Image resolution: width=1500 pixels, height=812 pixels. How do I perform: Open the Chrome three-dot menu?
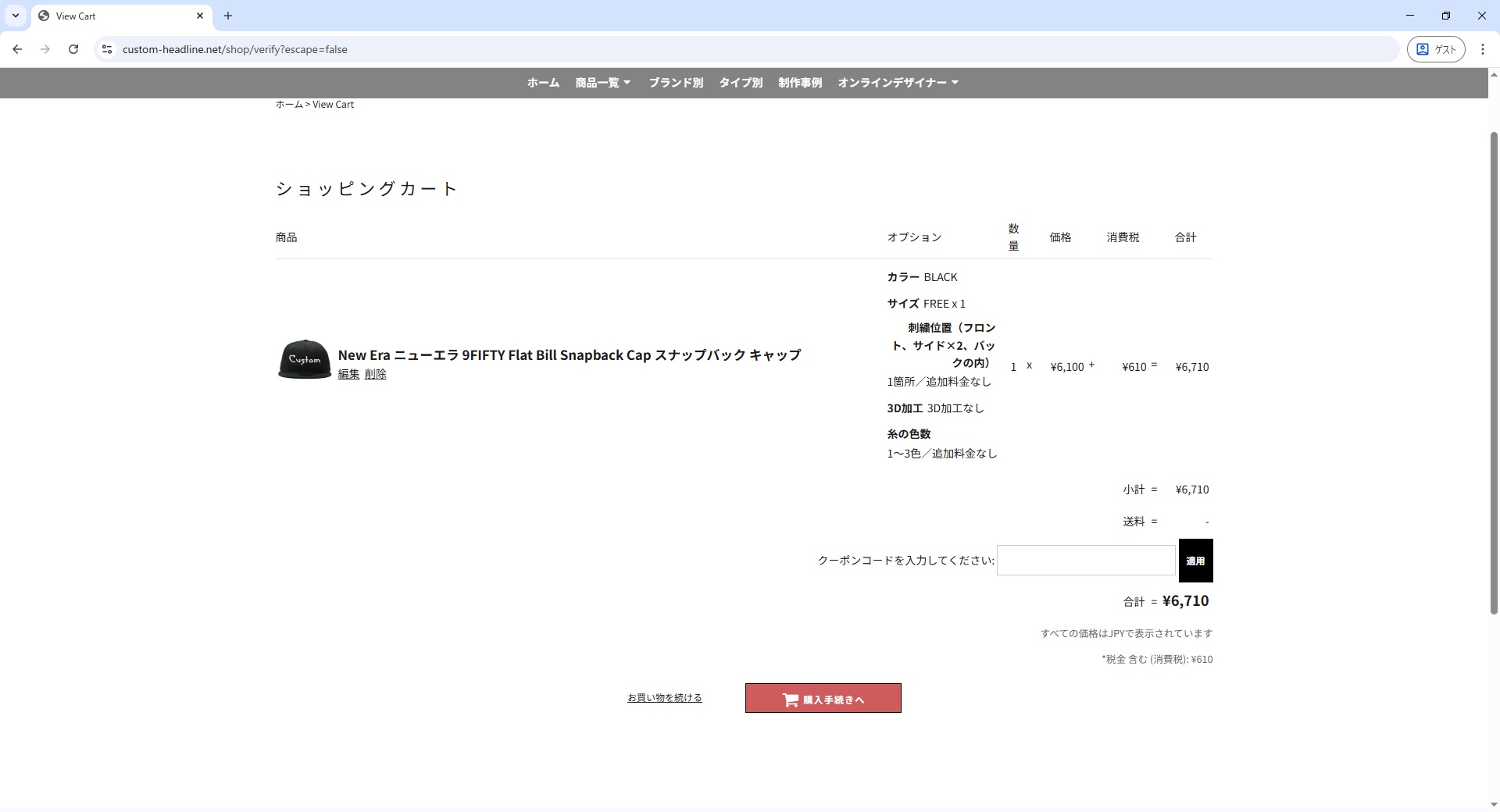click(x=1482, y=49)
